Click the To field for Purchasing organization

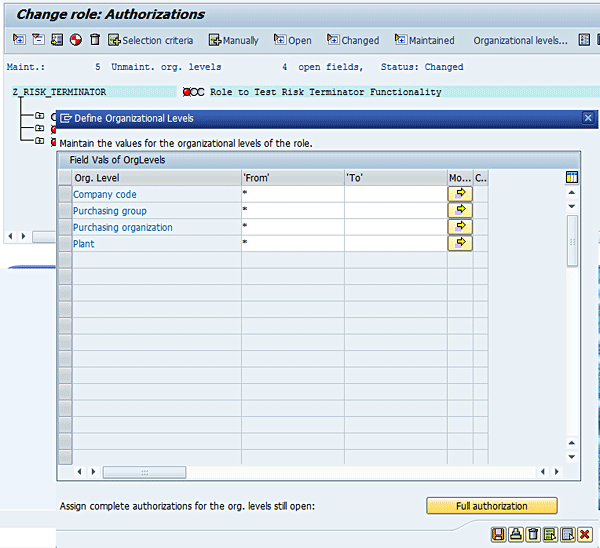[x=396, y=227]
